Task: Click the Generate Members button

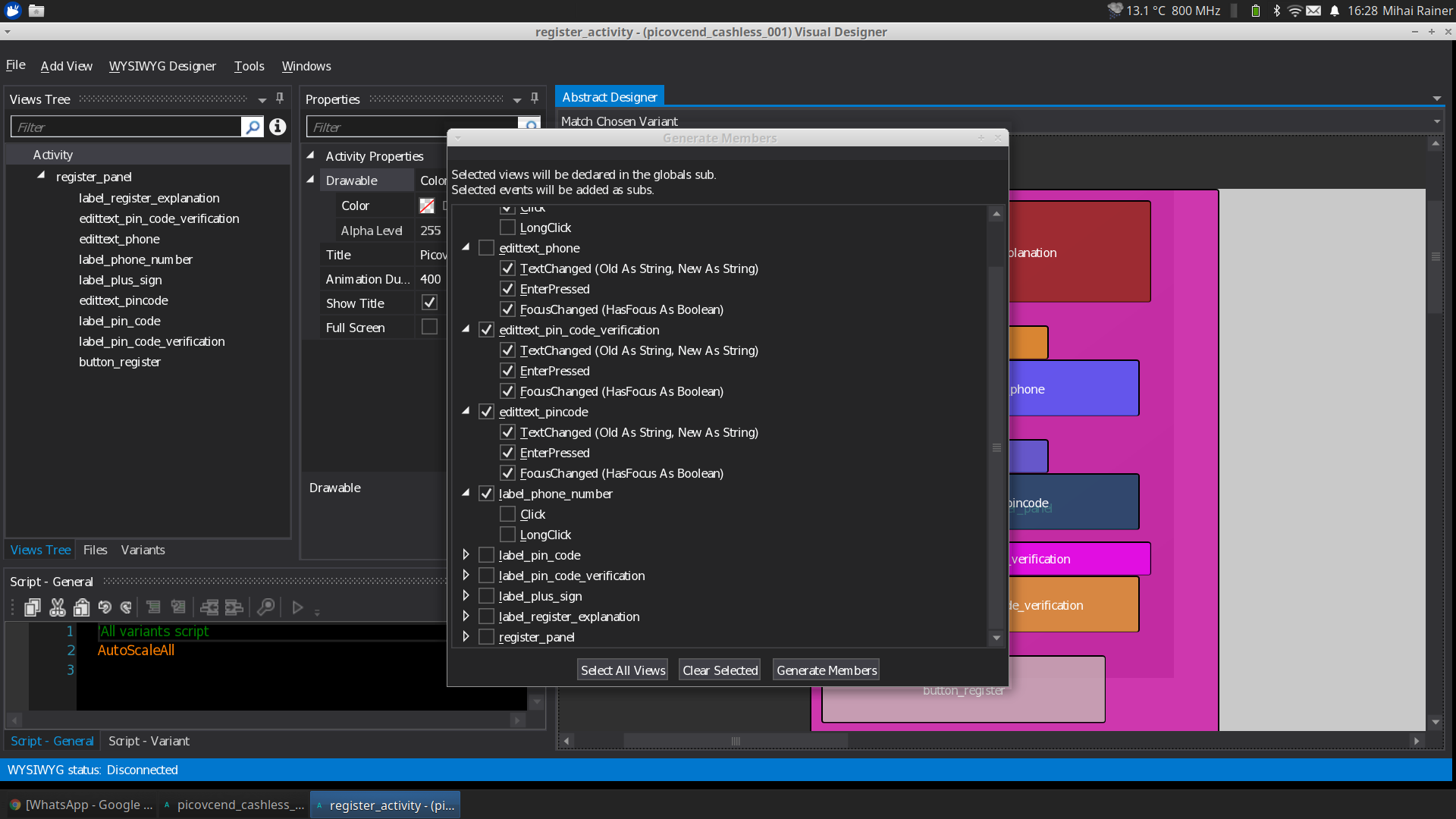Action: pyautogui.click(x=826, y=670)
